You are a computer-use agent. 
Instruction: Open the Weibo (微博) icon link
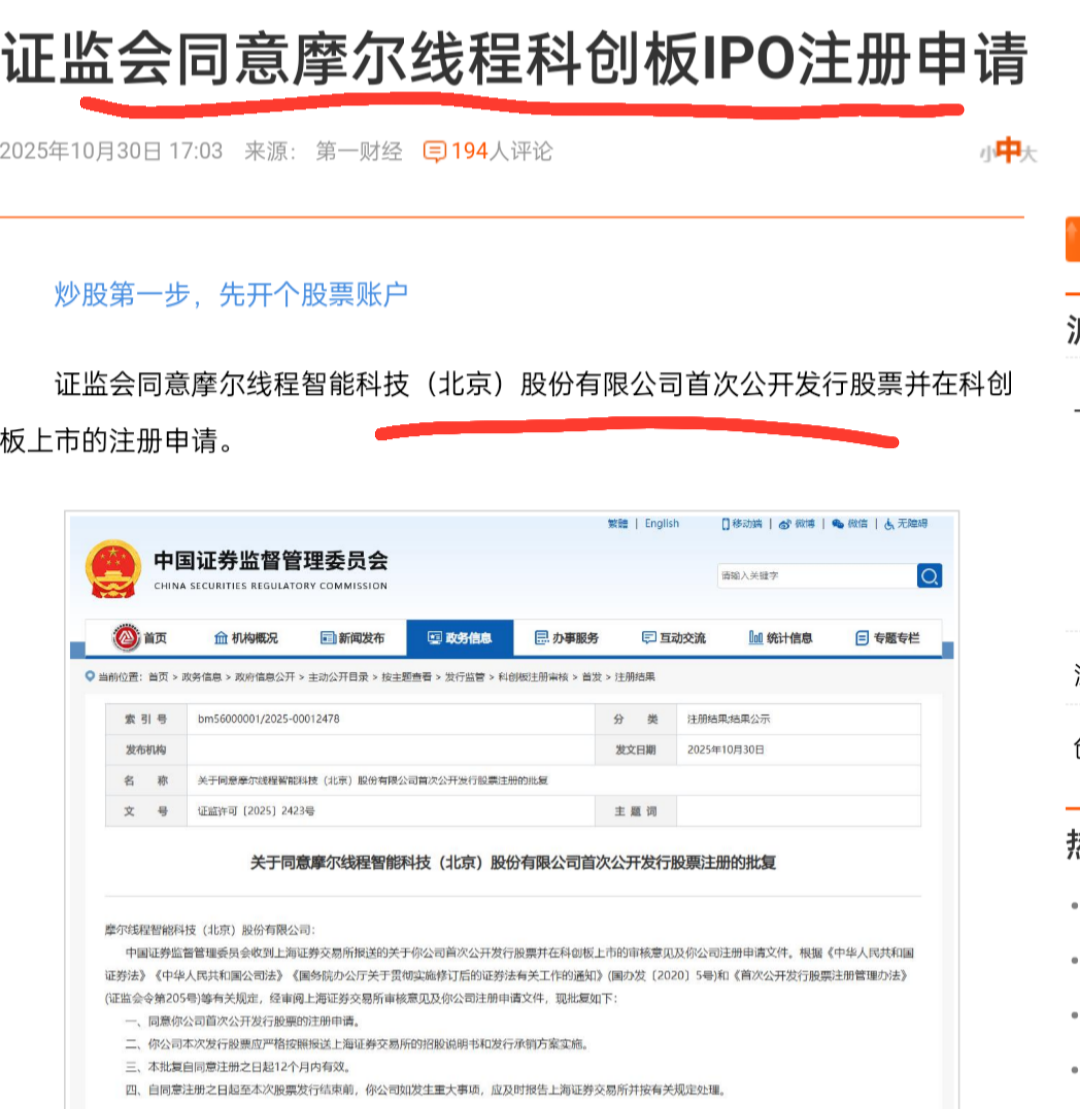click(x=796, y=523)
